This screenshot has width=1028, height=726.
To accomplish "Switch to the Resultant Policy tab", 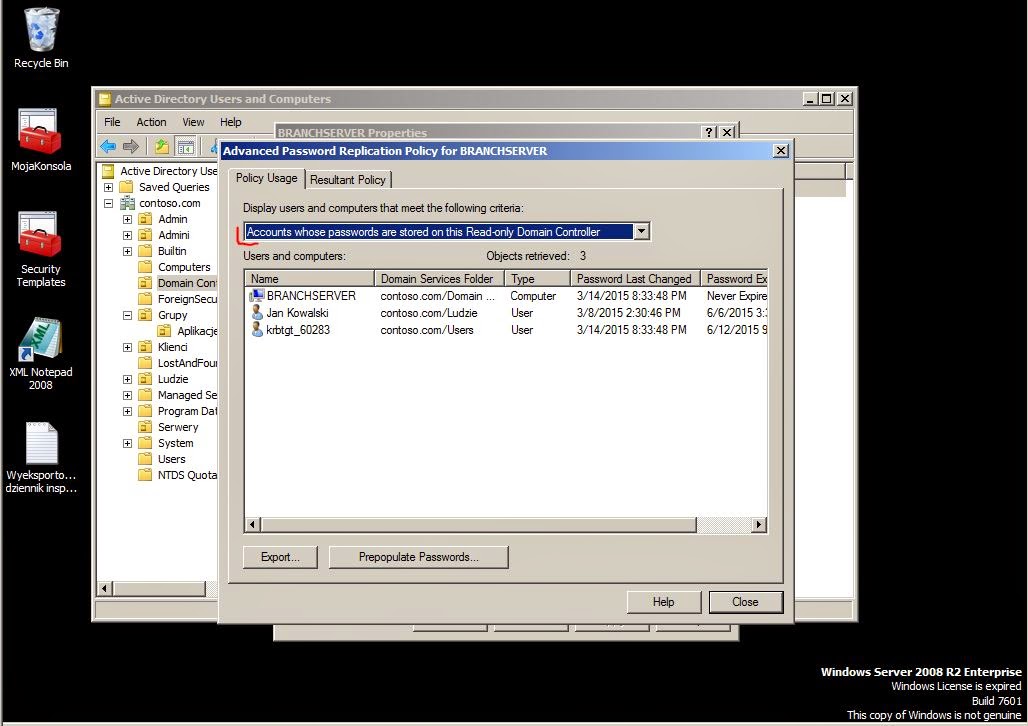I will [347, 180].
